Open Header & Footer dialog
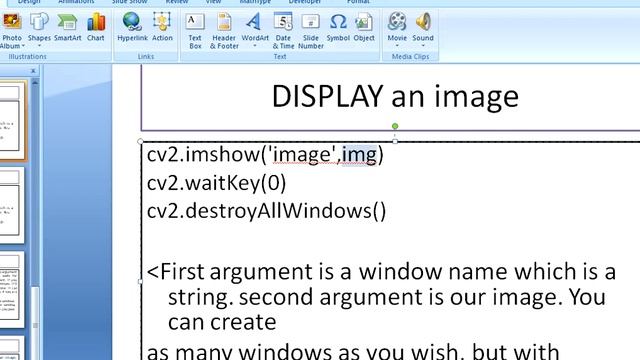The height and width of the screenshot is (360, 640). (224, 31)
